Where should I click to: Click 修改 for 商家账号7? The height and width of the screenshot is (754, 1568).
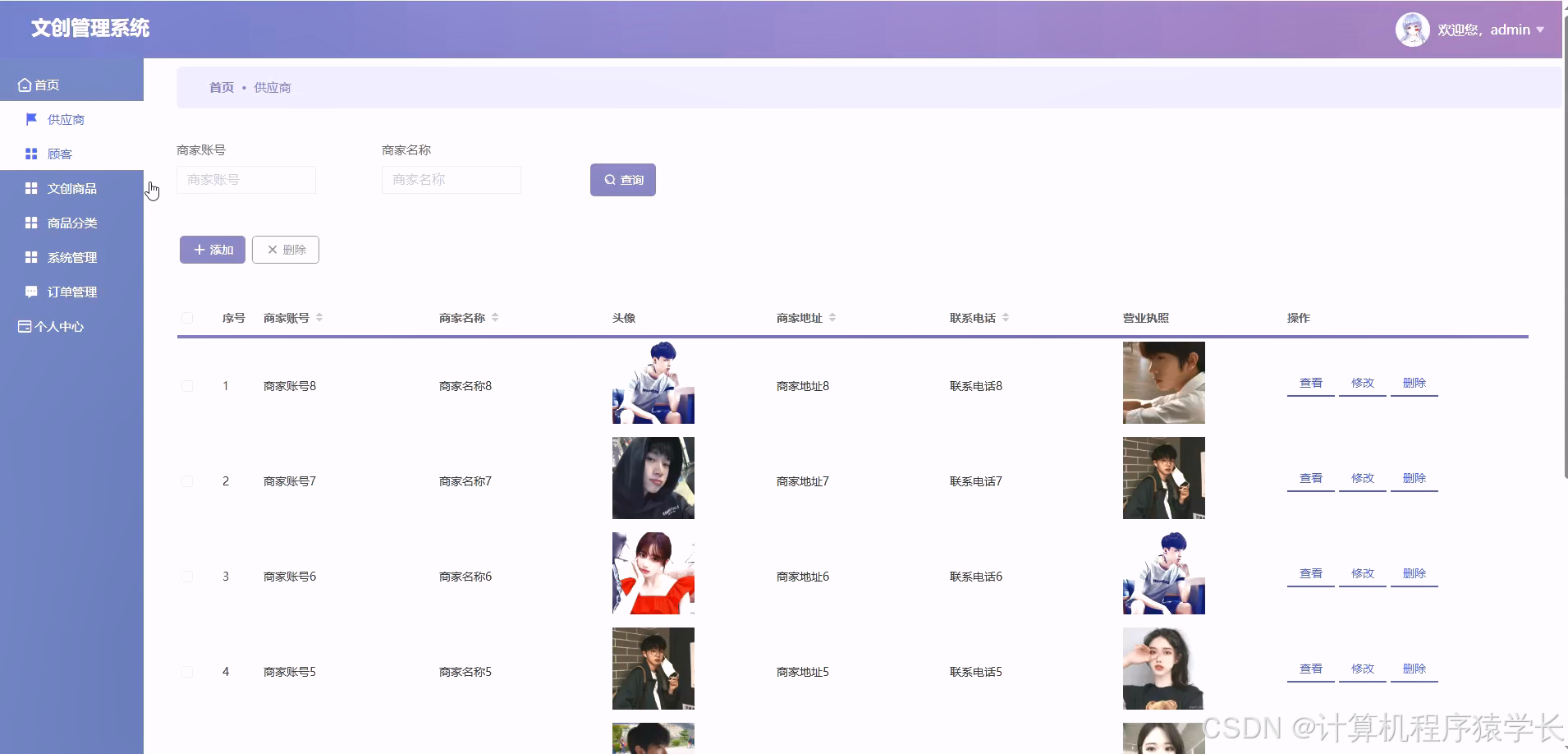pos(1363,479)
